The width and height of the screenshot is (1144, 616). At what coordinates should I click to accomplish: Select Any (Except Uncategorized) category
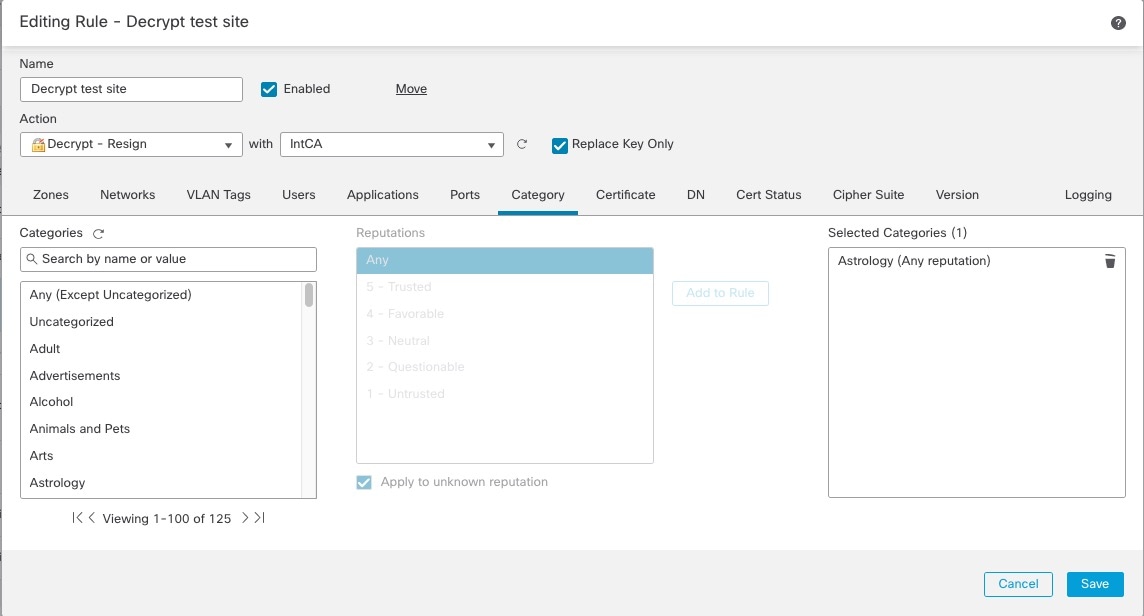pyautogui.click(x=161, y=295)
